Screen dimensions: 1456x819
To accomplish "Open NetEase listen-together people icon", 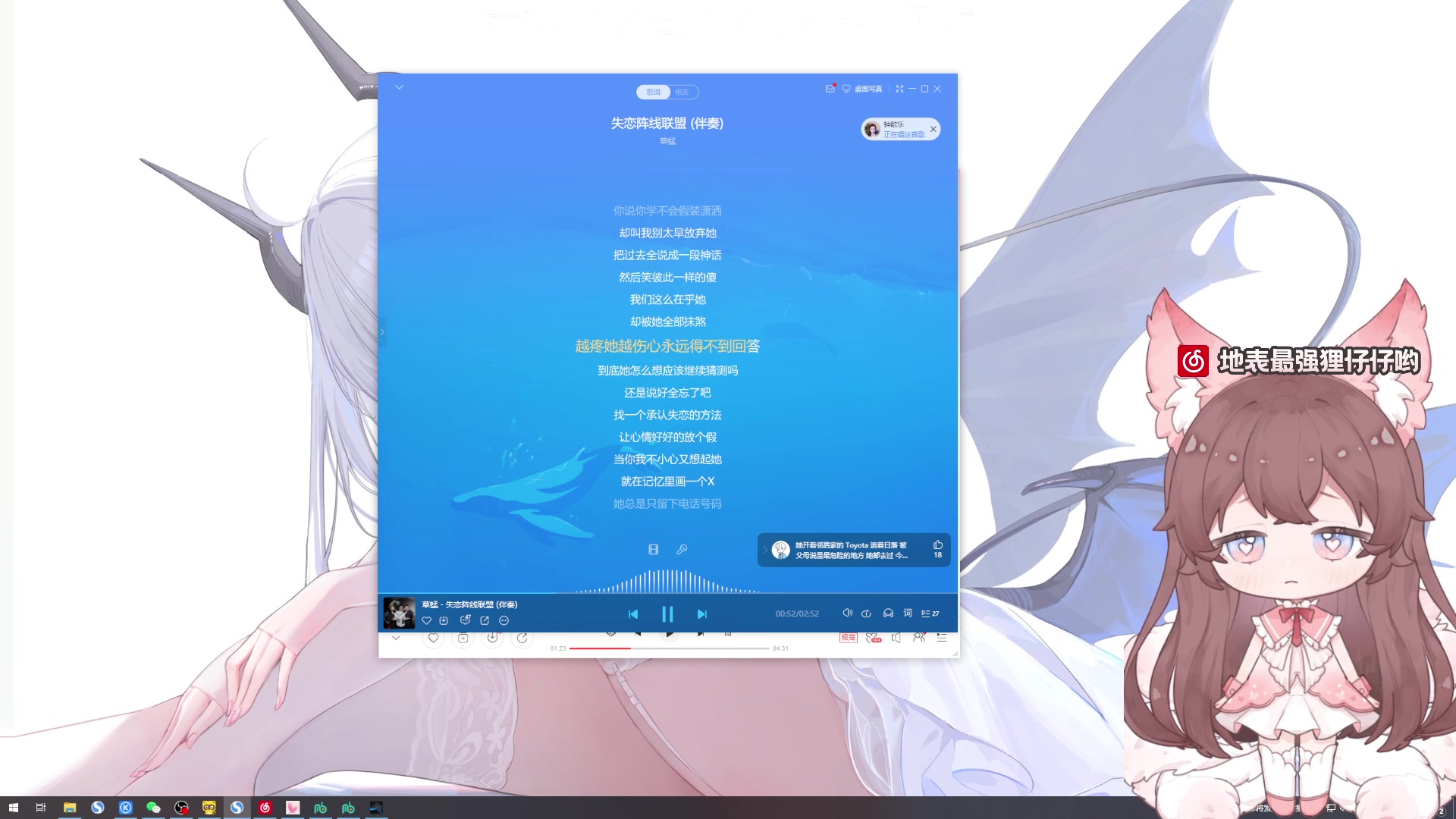I will (919, 638).
